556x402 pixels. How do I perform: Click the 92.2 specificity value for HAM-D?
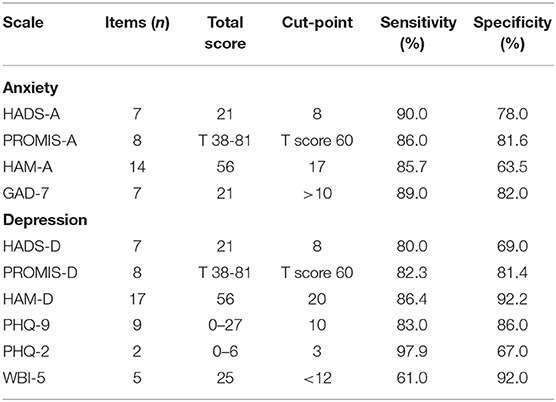(x=512, y=300)
